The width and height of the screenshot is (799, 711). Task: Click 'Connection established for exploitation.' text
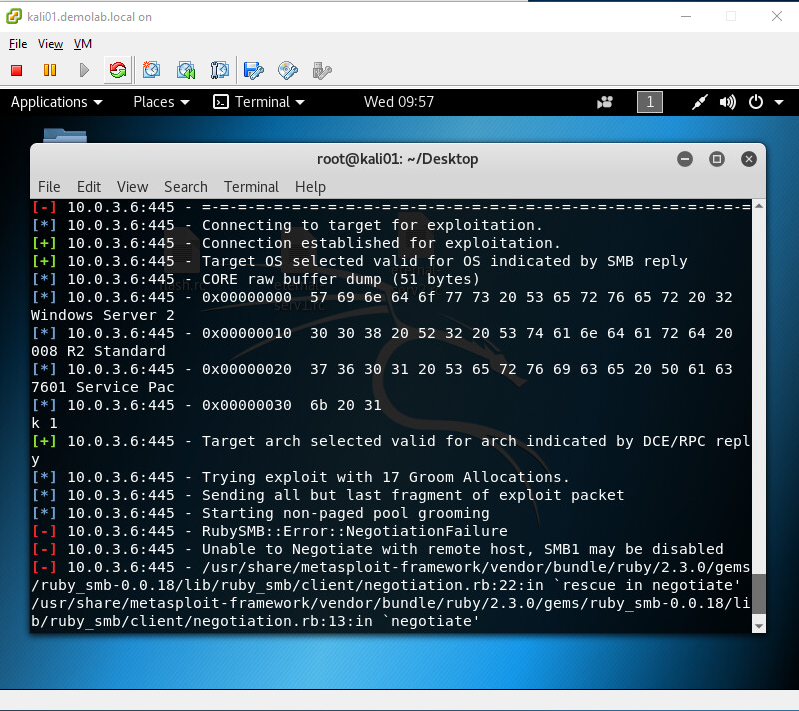[381, 243]
